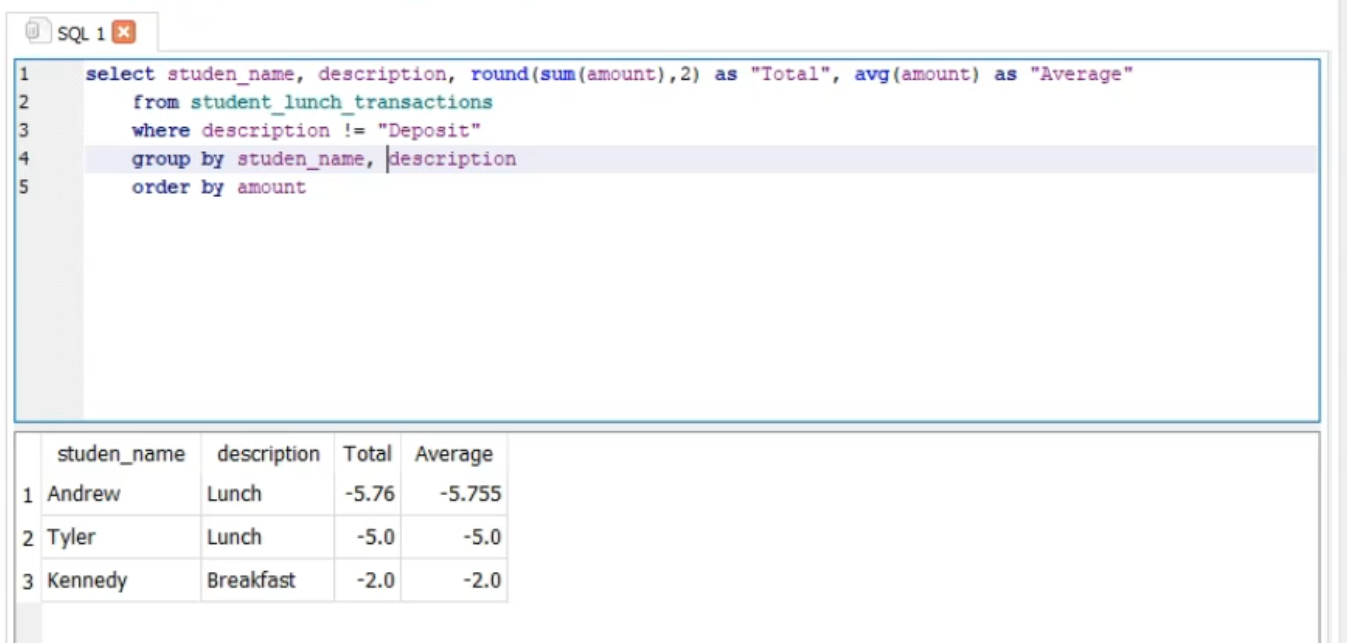Viewport: 1347px width, 643px height.
Task: Place cursor on "Deposit" string in query
Action: (x=435, y=131)
